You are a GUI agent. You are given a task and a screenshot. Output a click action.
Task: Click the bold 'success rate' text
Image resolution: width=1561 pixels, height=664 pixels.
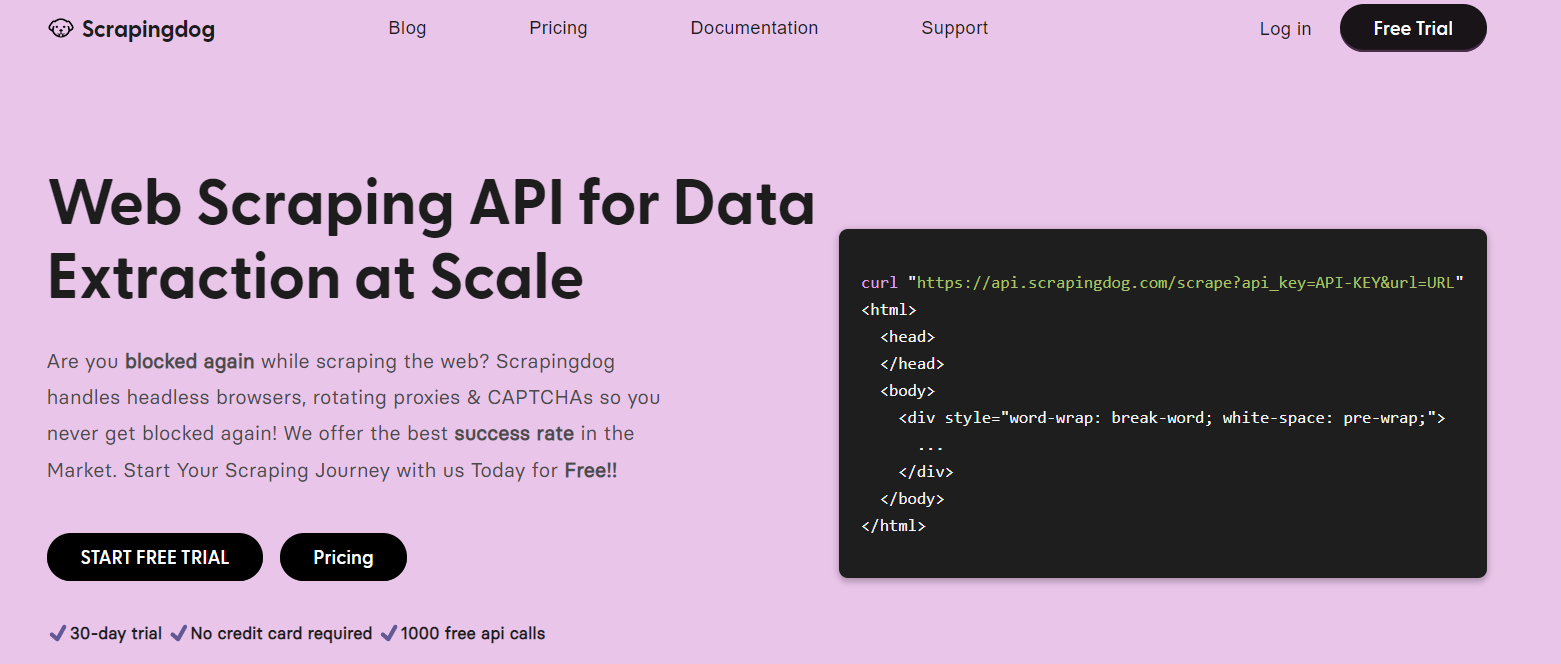coord(514,433)
